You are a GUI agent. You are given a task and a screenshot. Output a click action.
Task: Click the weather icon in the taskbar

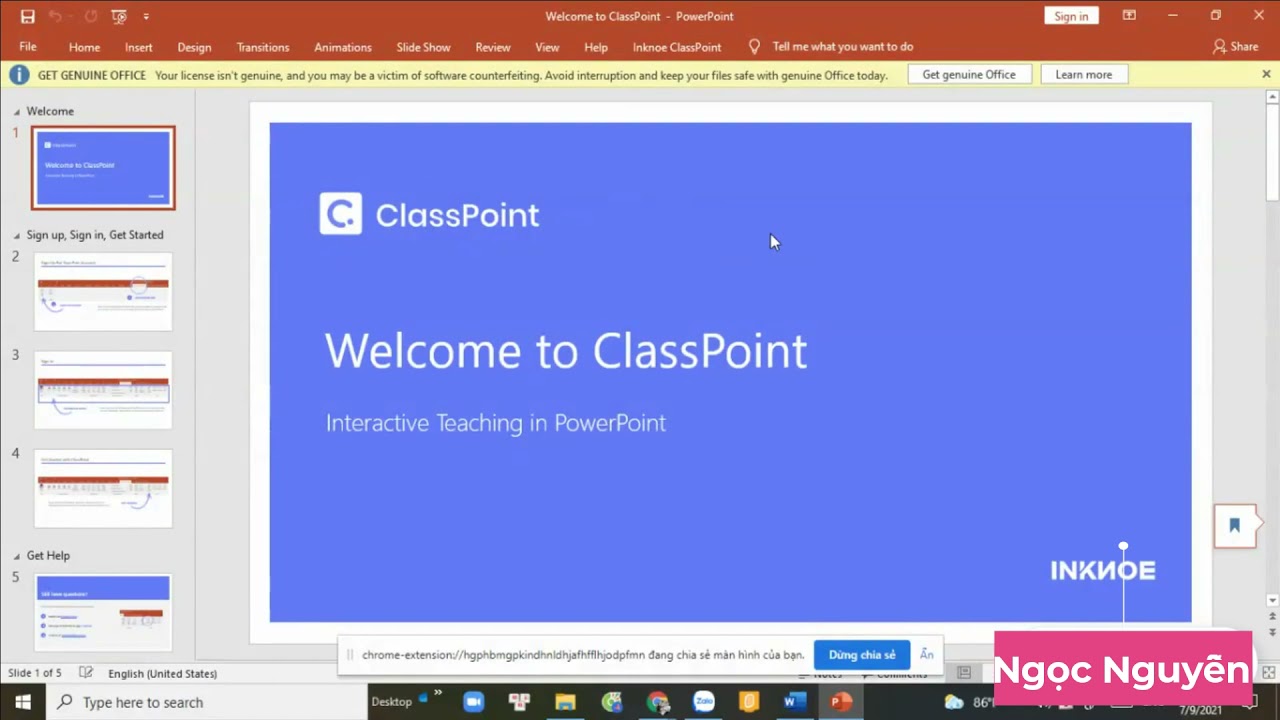pos(954,702)
